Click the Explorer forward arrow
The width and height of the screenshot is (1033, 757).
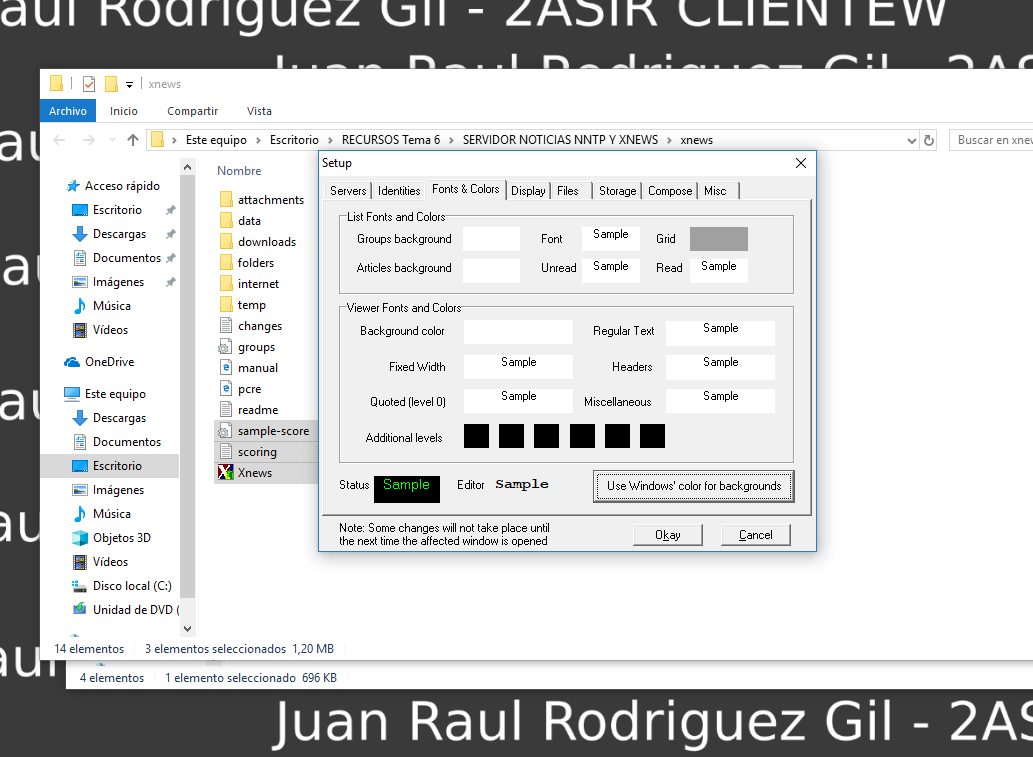coord(88,140)
